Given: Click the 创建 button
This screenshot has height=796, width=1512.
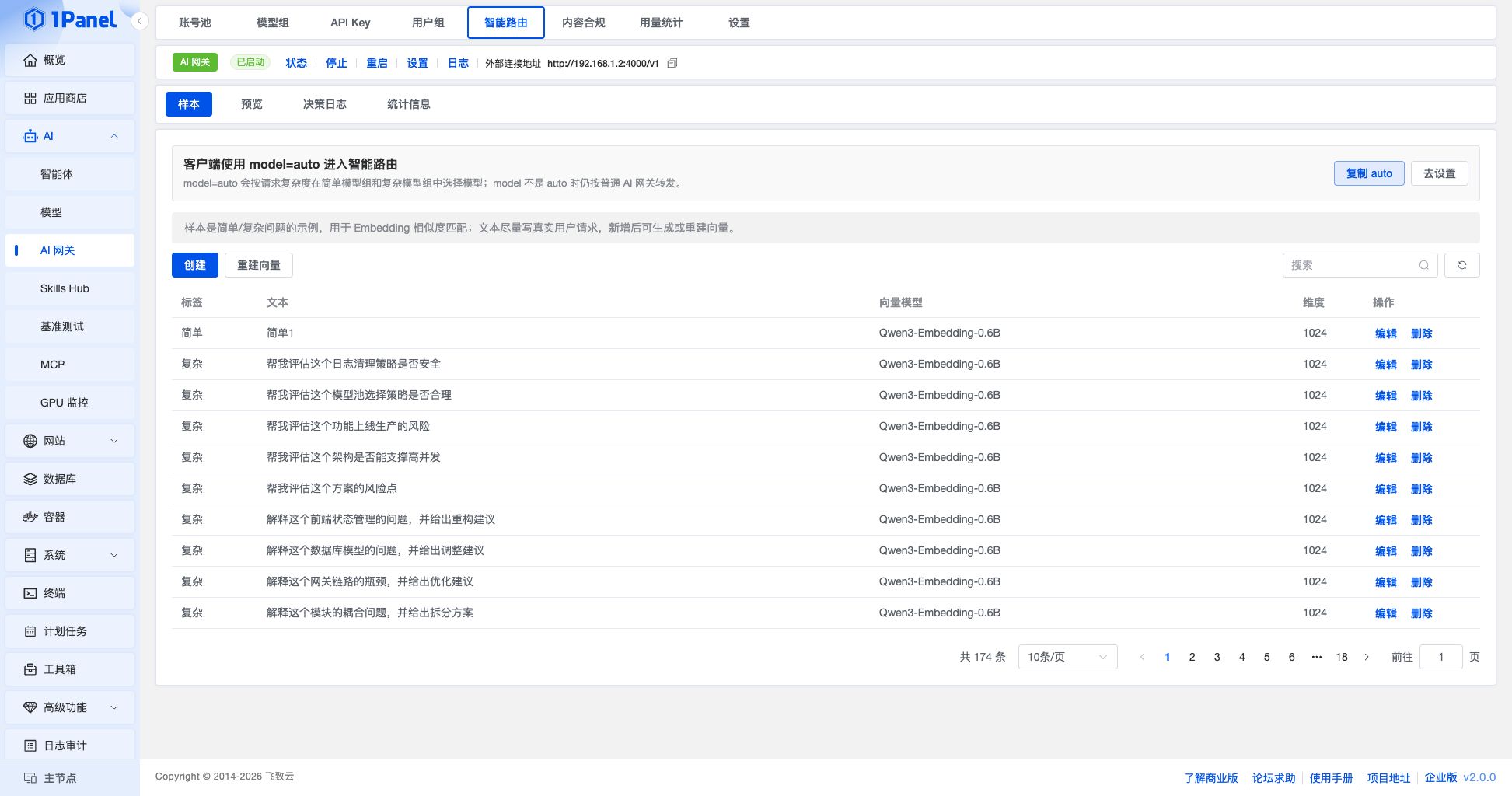Looking at the screenshot, I should (195, 265).
